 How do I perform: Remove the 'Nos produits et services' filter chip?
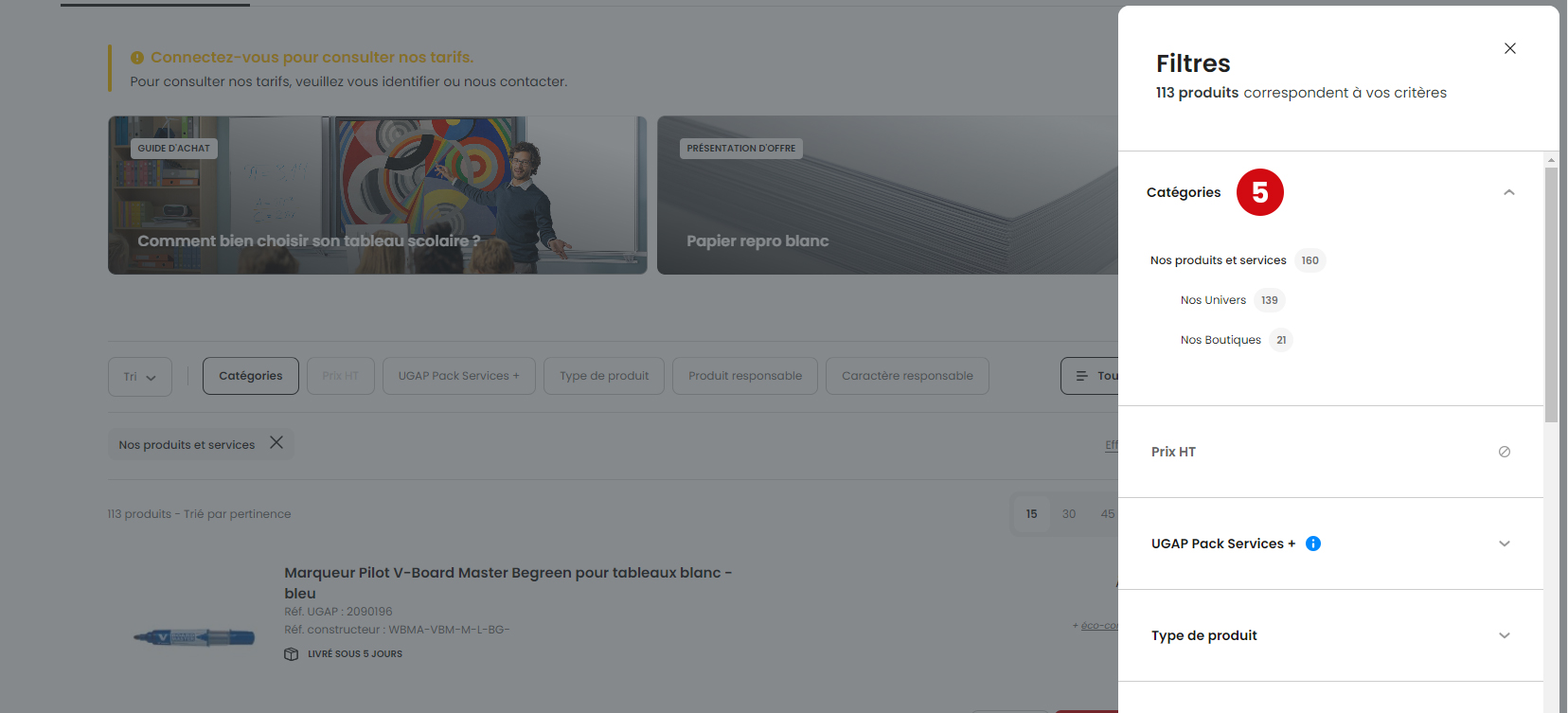(x=276, y=443)
